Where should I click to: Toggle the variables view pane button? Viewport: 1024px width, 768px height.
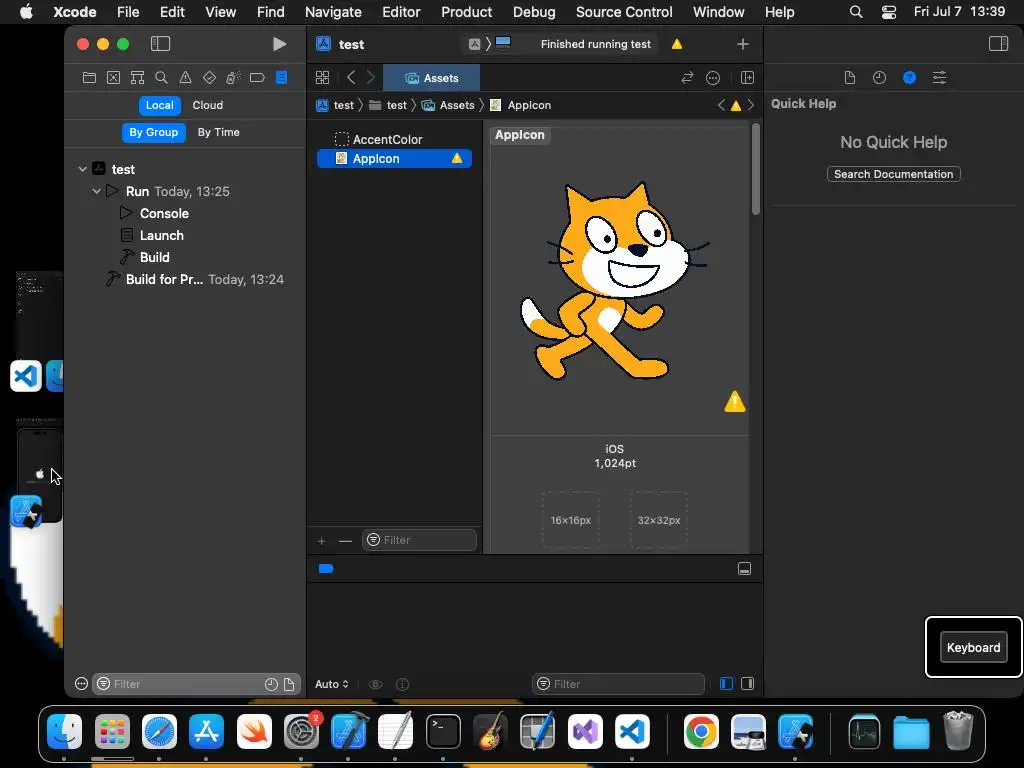tap(726, 684)
